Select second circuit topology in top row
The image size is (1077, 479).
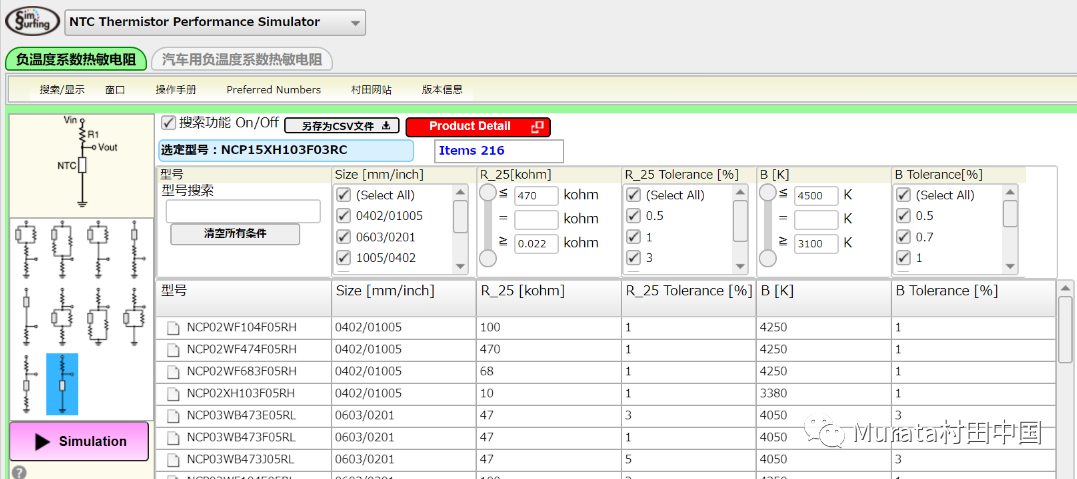(62, 249)
